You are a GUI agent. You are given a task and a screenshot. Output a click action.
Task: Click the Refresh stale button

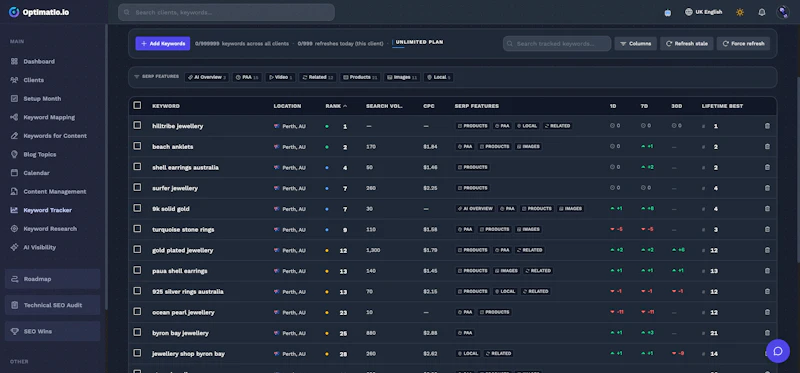tap(687, 43)
